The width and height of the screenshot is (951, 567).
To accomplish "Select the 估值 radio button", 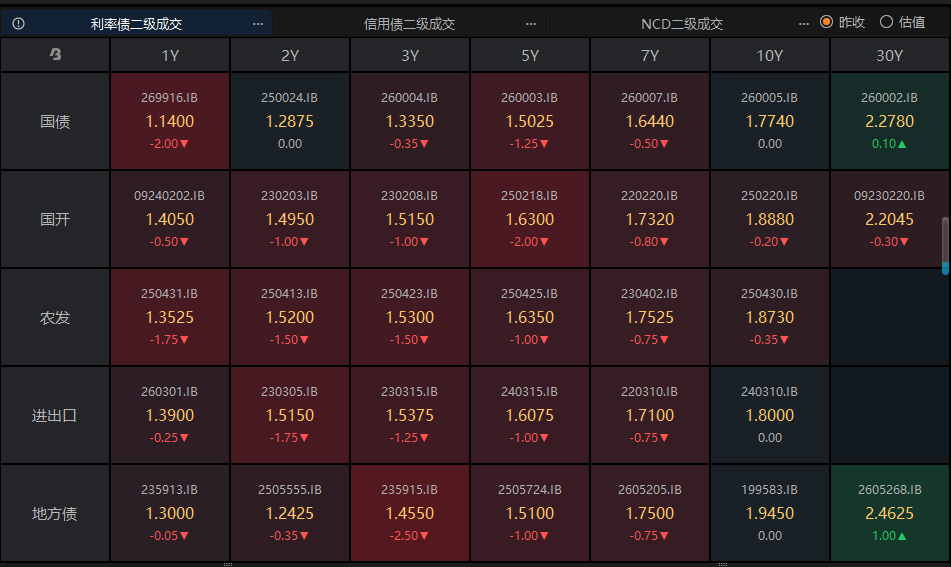I will point(886,22).
